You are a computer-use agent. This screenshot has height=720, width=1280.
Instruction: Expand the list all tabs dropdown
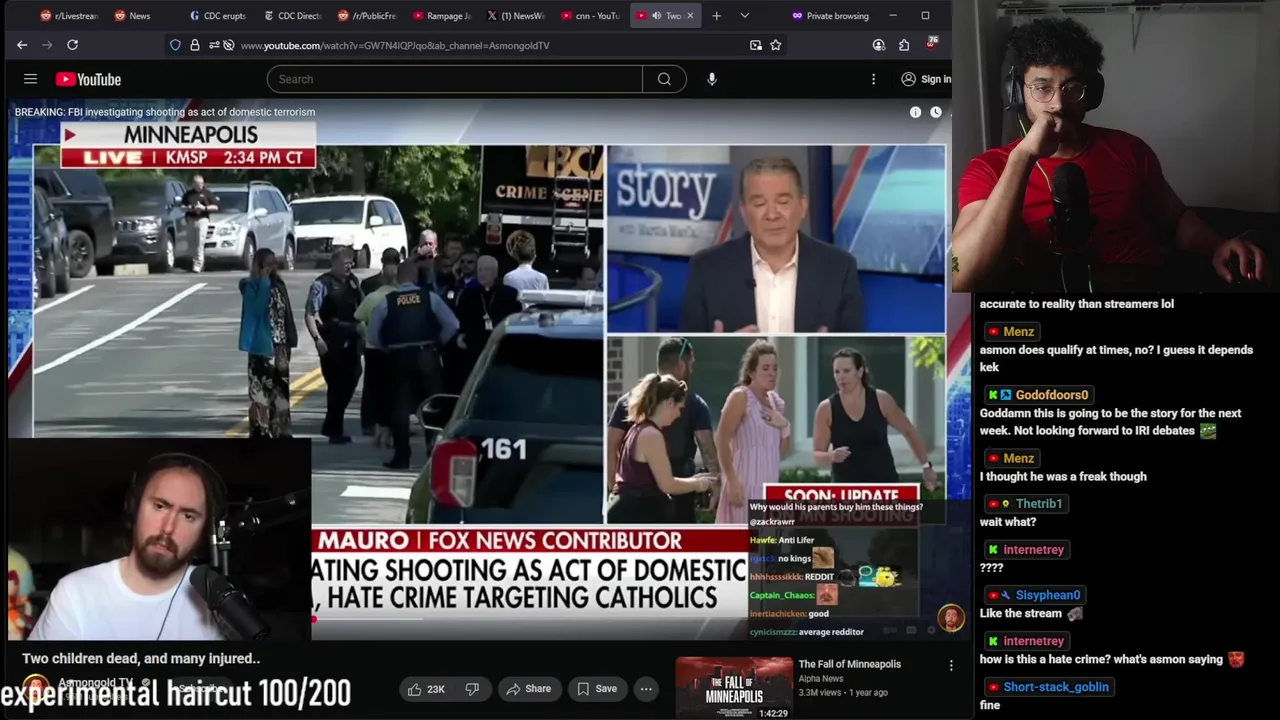(744, 16)
